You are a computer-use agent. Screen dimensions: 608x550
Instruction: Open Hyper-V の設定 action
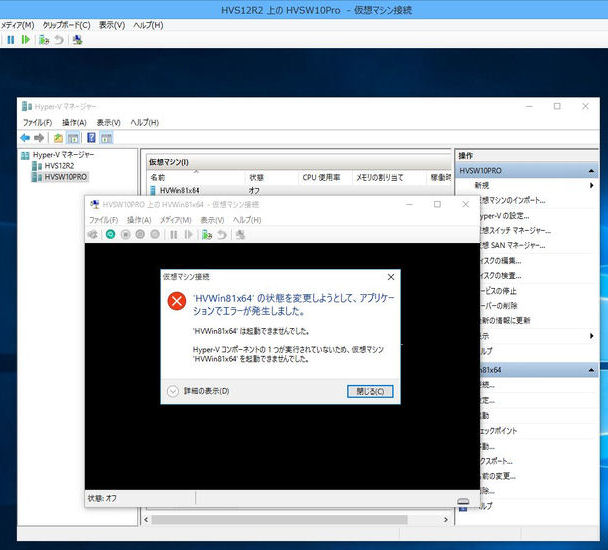pyautogui.click(x=504, y=216)
